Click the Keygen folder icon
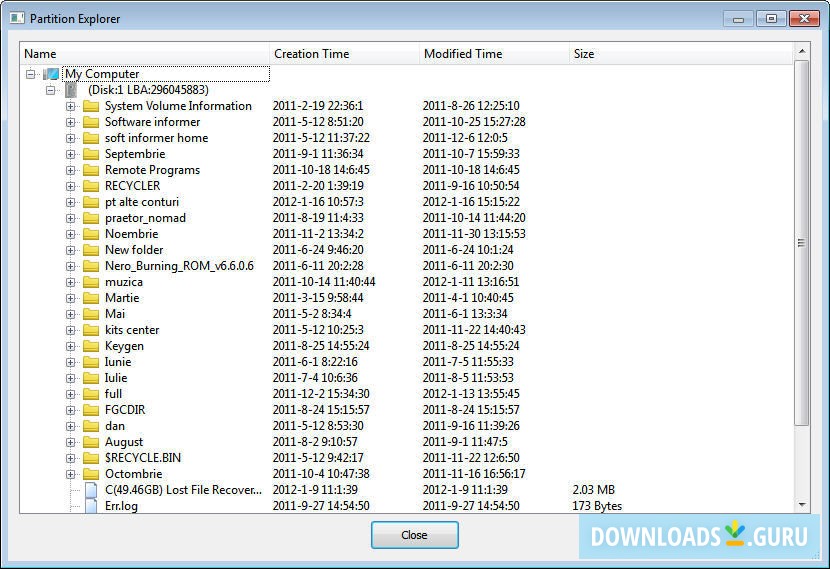830x569 pixels. click(x=91, y=346)
